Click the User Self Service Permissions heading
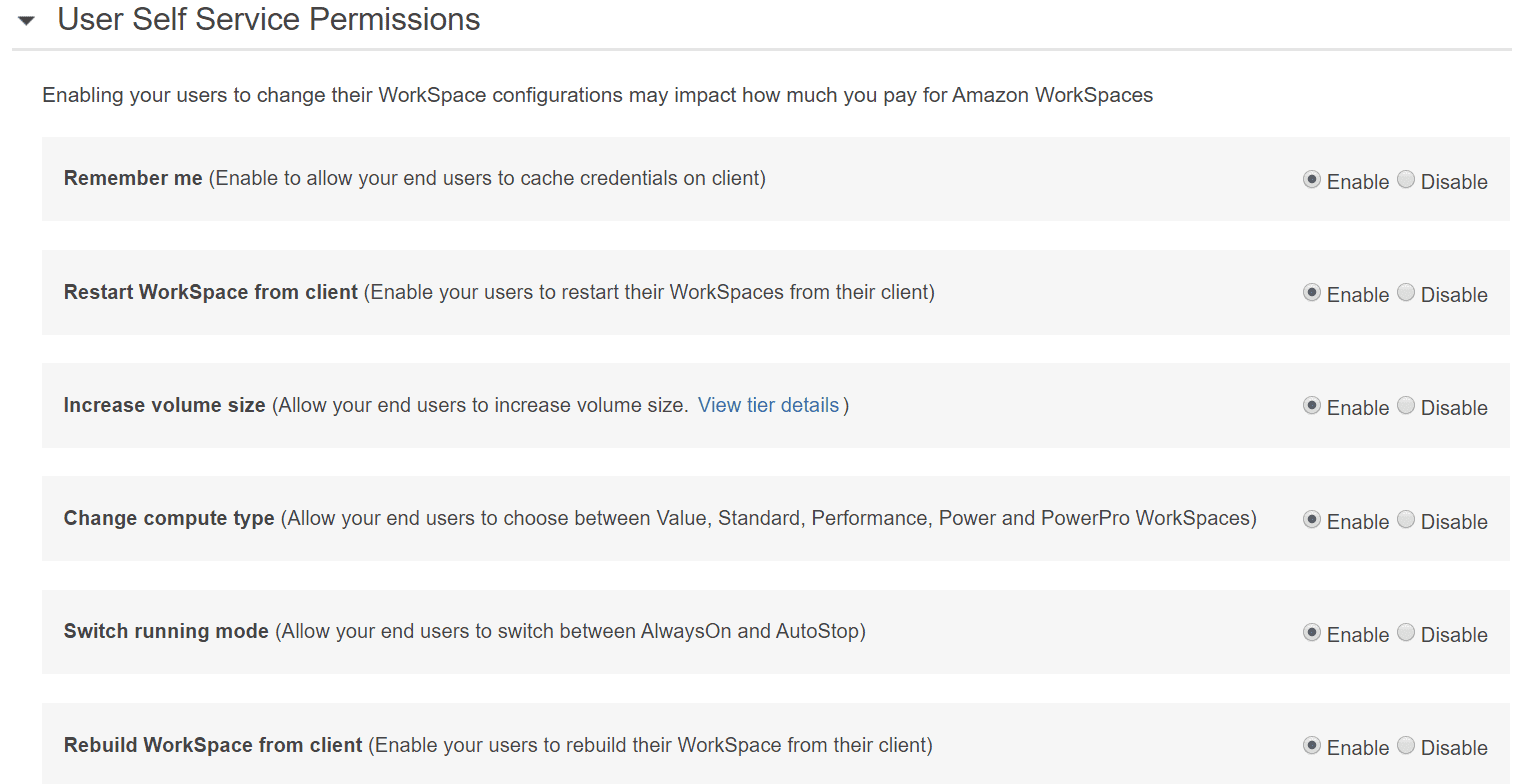Screen dimensions: 1533x784 coord(268,19)
